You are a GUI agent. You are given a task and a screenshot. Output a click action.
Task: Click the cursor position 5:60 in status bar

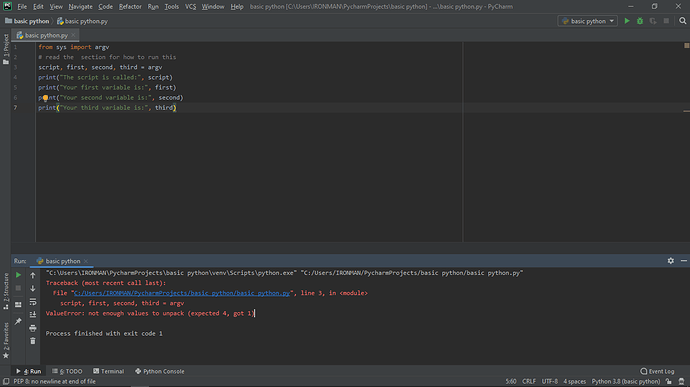(x=511, y=381)
